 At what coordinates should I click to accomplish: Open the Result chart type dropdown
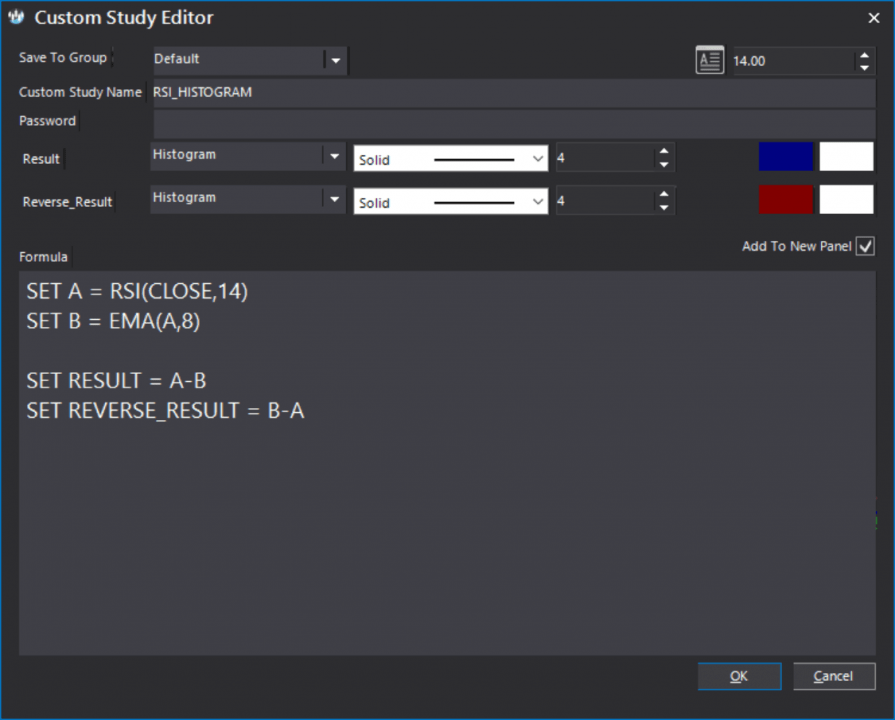tap(334, 156)
